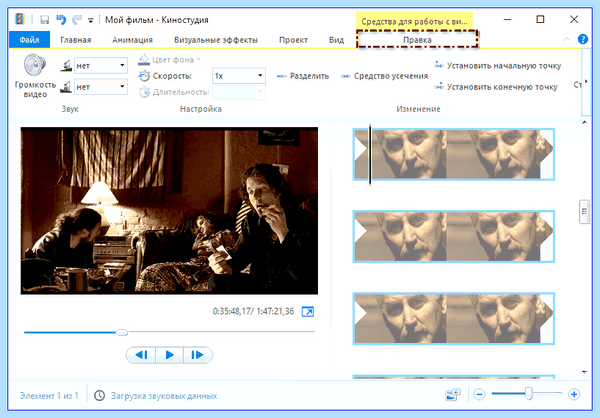Maximize the Киностудия window

[540, 19]
